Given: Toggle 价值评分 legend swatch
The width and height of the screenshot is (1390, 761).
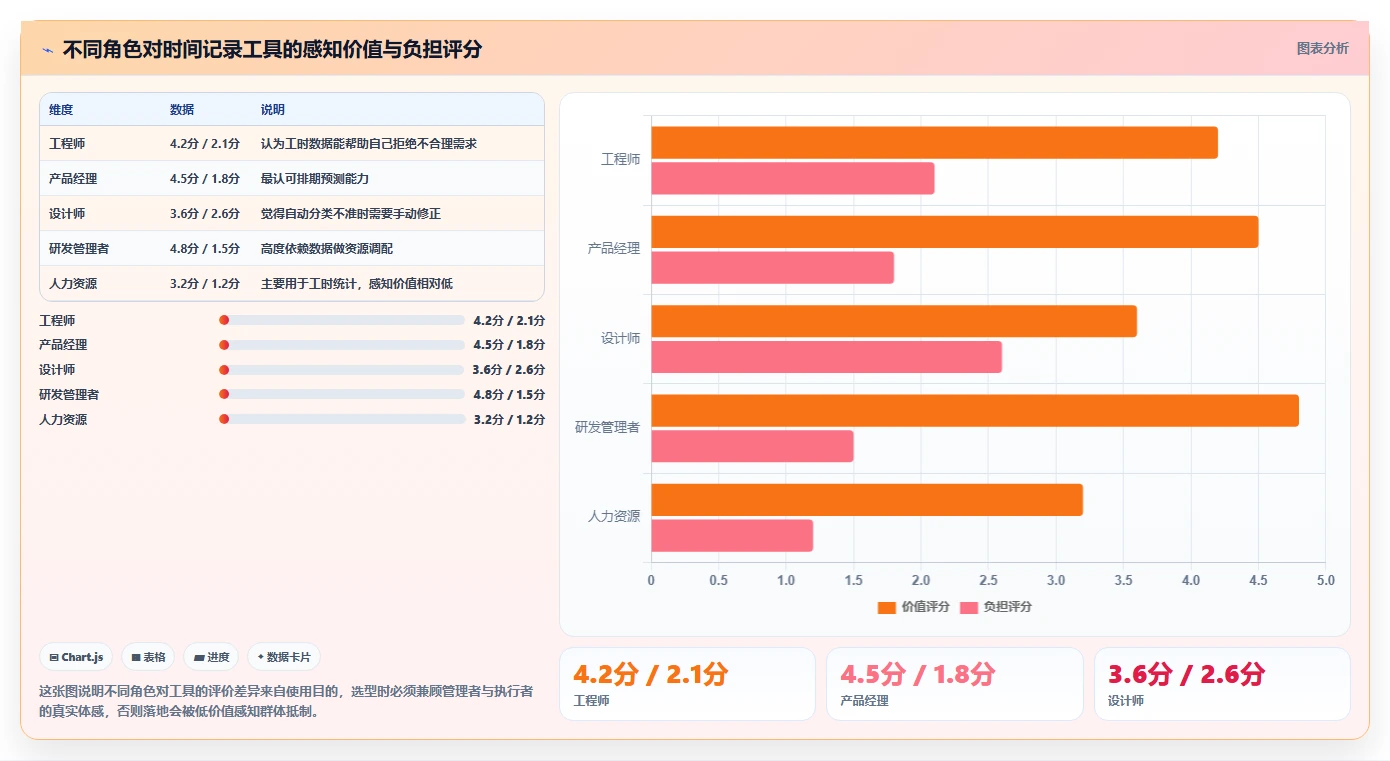Looking at the screenshot, I should 887,607.
